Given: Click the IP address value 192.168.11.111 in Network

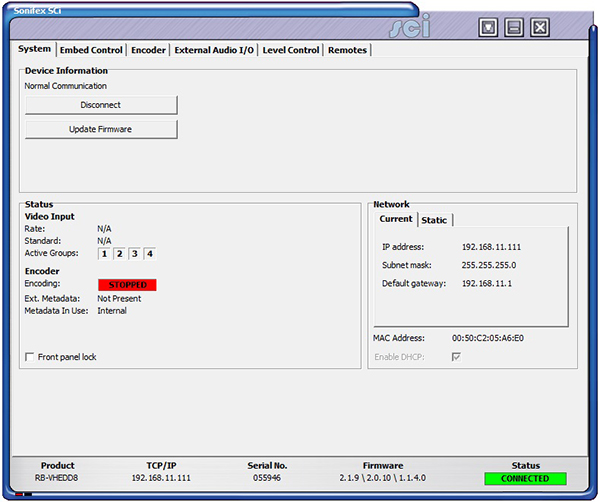Looking at the screenshot, I should click(x=491, y=247).
